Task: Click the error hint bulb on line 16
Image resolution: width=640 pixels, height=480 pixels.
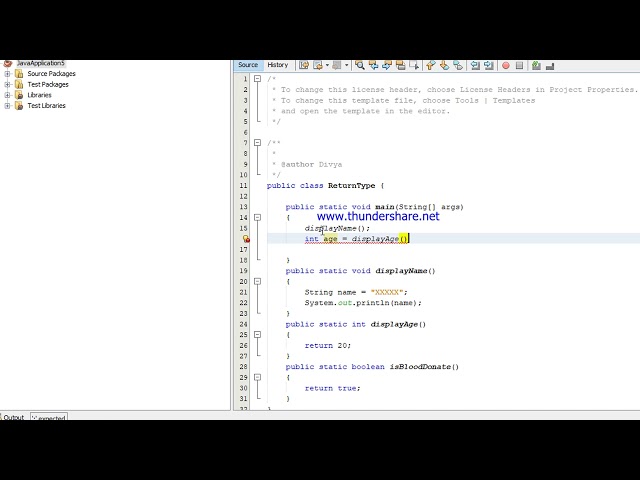Action: [246, 239]
